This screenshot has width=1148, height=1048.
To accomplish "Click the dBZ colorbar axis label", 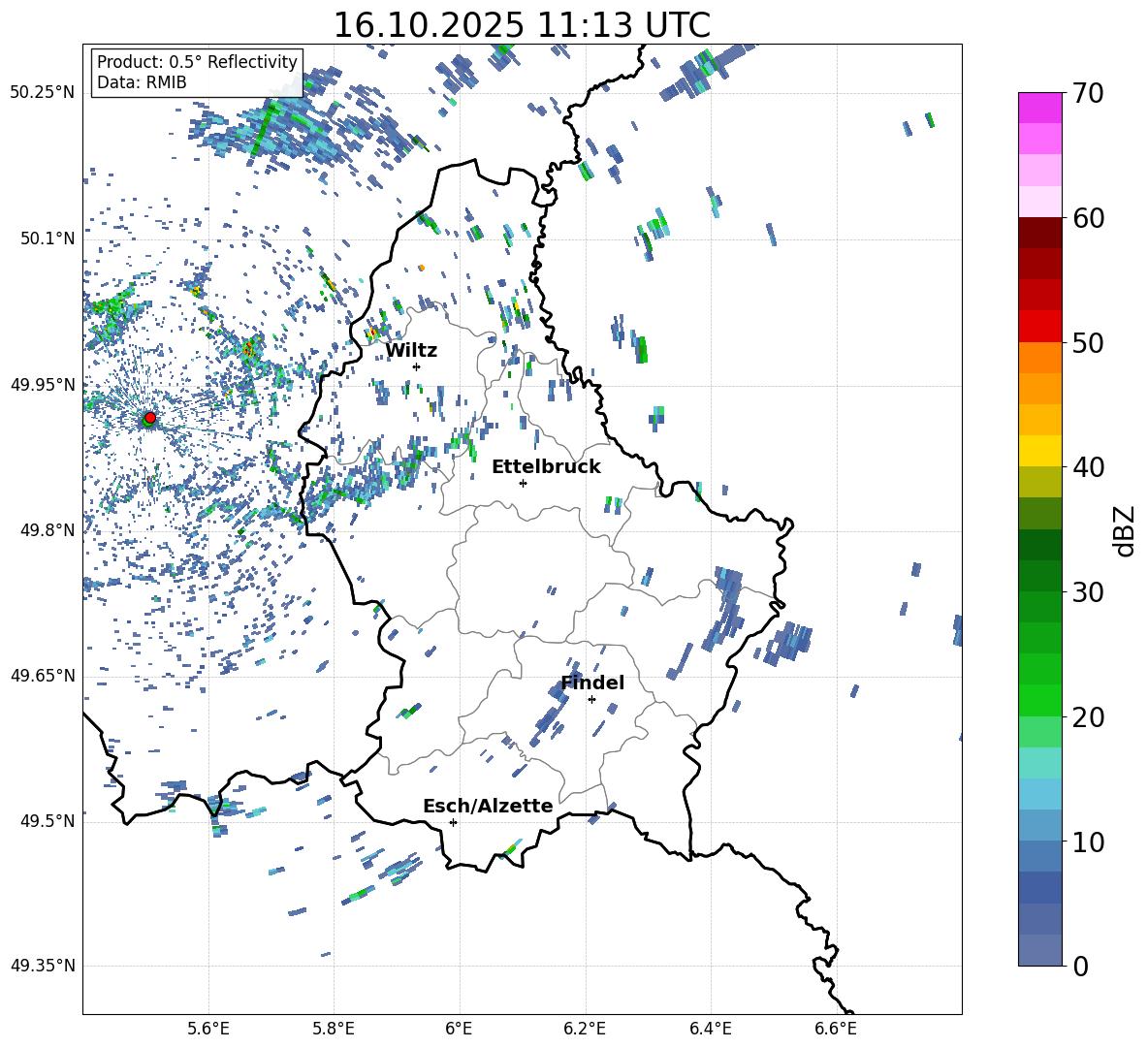I will pyautogui.click(x=1124, y=530).
